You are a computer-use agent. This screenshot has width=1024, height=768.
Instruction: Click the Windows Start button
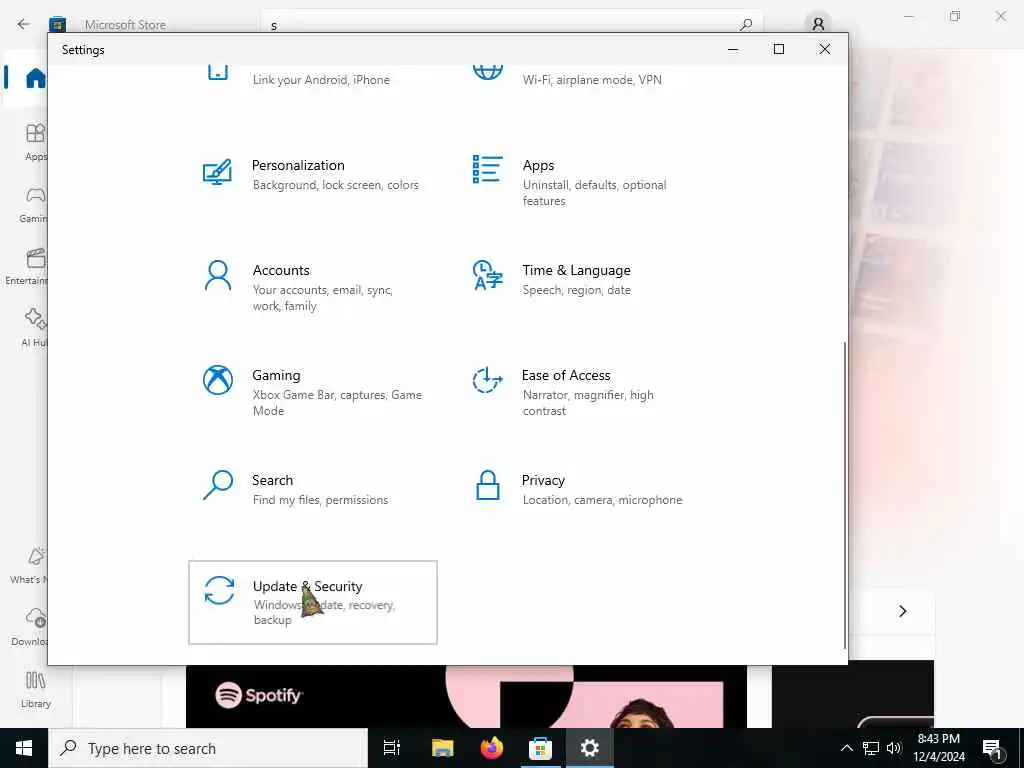(24, 748)
